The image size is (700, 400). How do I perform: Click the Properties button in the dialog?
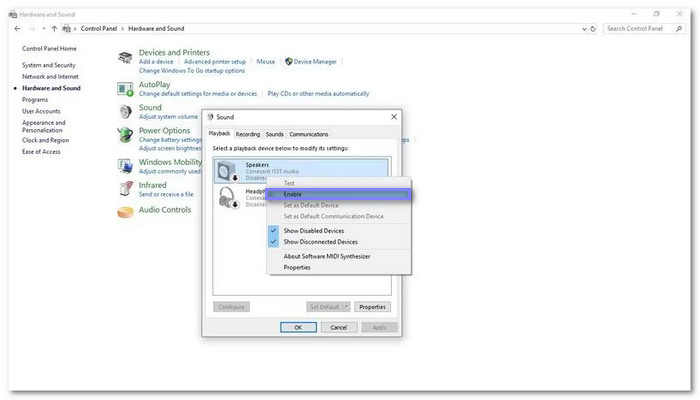point(372,307)
